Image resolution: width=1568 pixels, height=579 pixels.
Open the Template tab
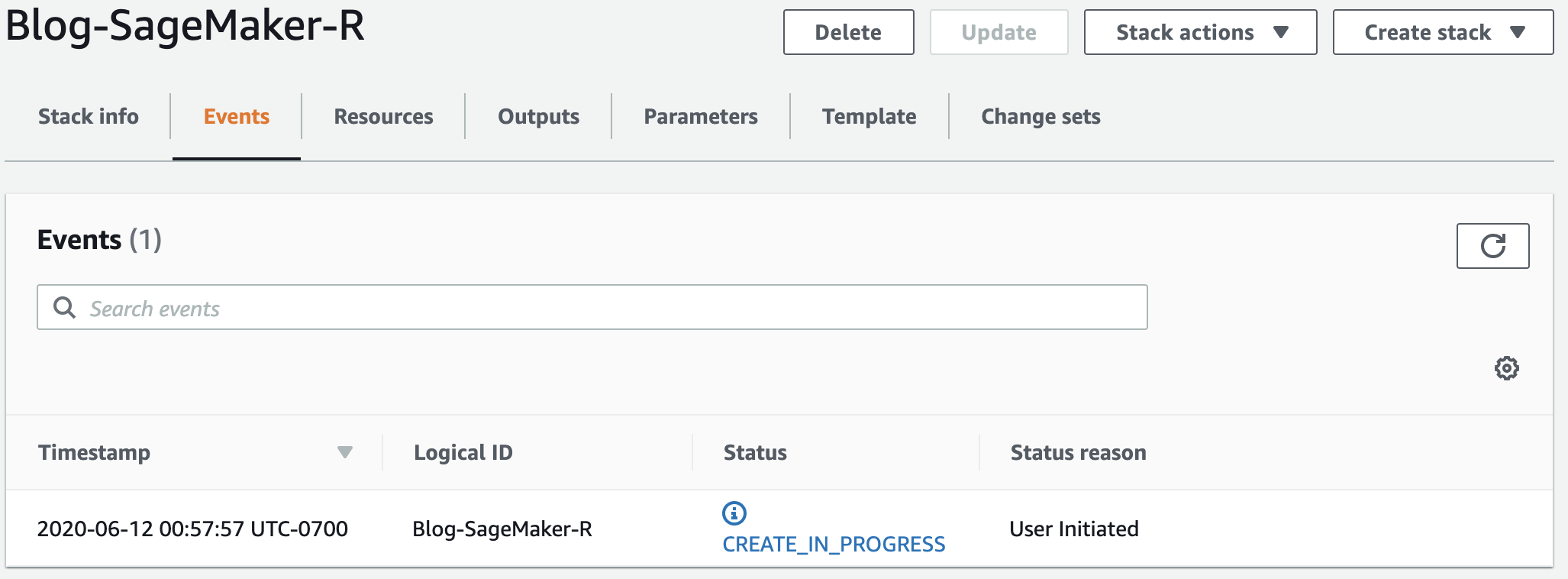[x=869, y=116]
